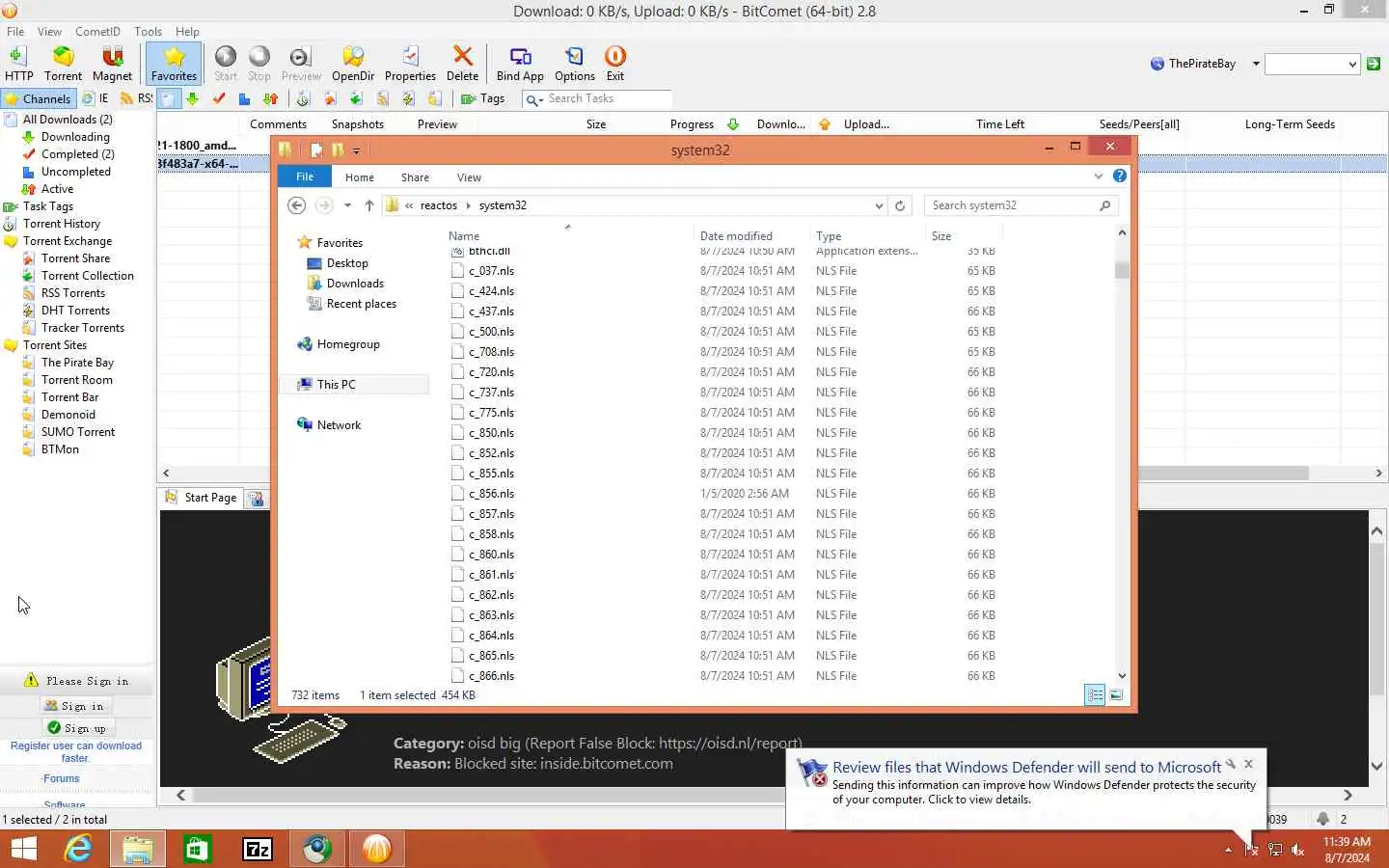Open recent locations dropdown in Explorer
Viewport: 1389px width, 868px height.
tap(347, 205)
